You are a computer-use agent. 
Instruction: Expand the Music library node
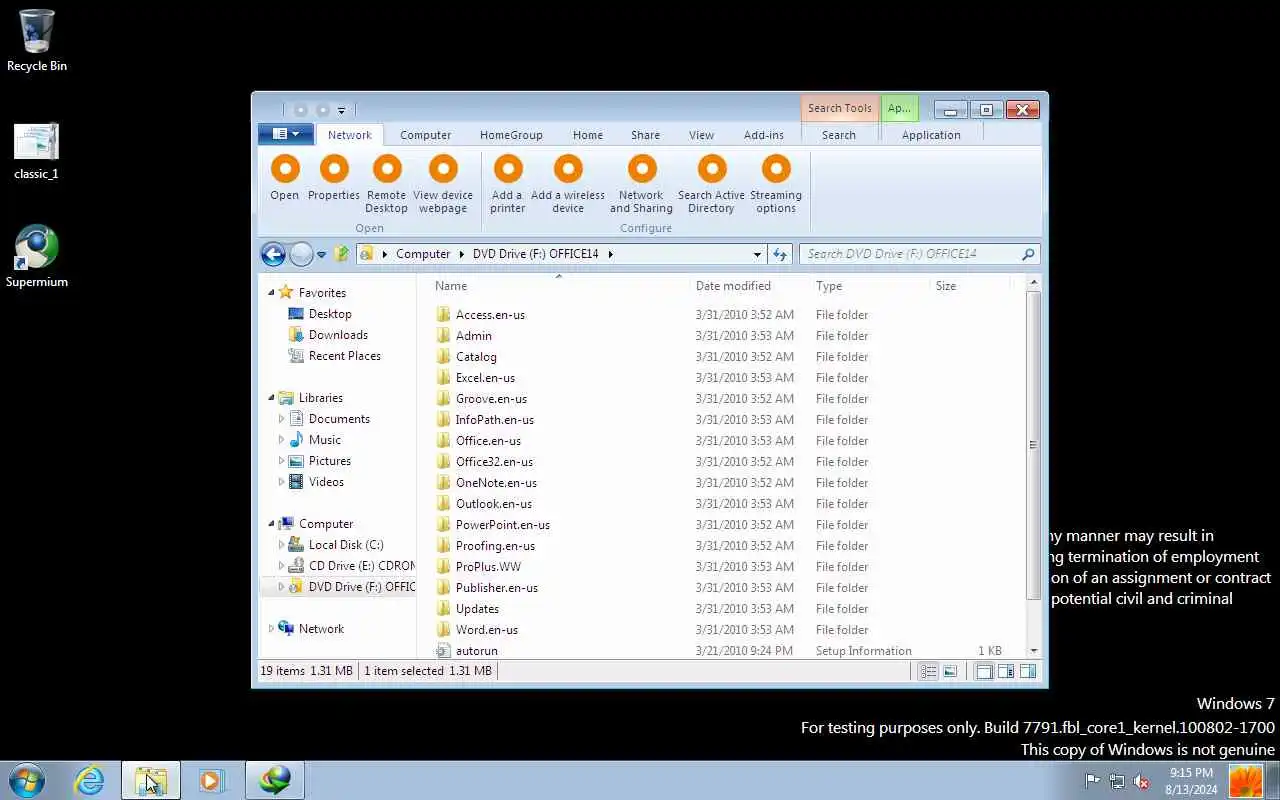[281, 440]
